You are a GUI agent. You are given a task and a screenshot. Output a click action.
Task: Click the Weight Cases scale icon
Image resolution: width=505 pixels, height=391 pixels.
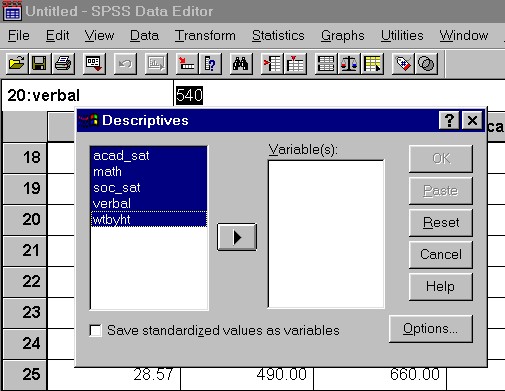[x=349, y=63]
